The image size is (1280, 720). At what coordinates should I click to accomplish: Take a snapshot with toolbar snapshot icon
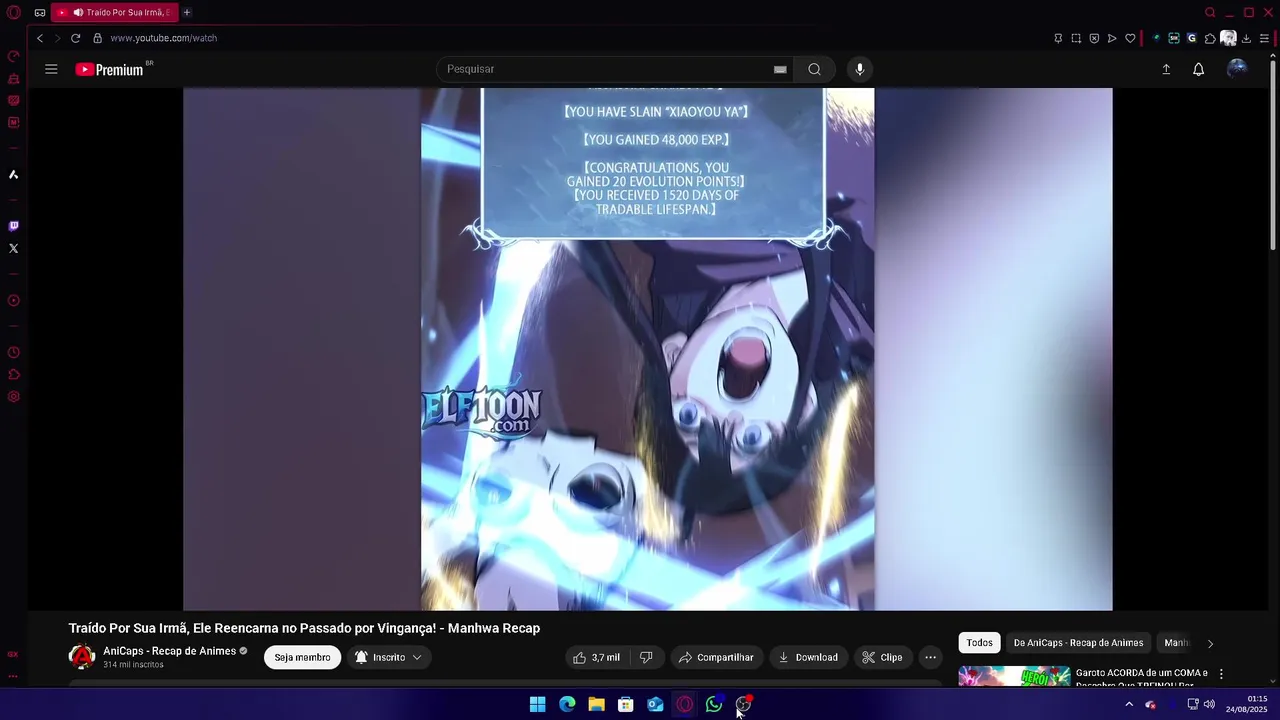click(1076, 38)
